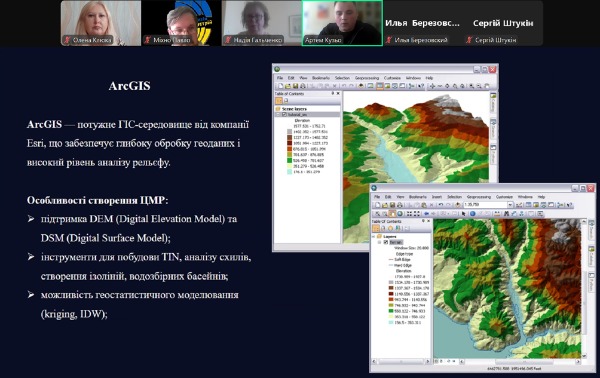The image size is (600, 378).
Task: Open the map scale dropdown in ArcMap
Action: [510, 205]
